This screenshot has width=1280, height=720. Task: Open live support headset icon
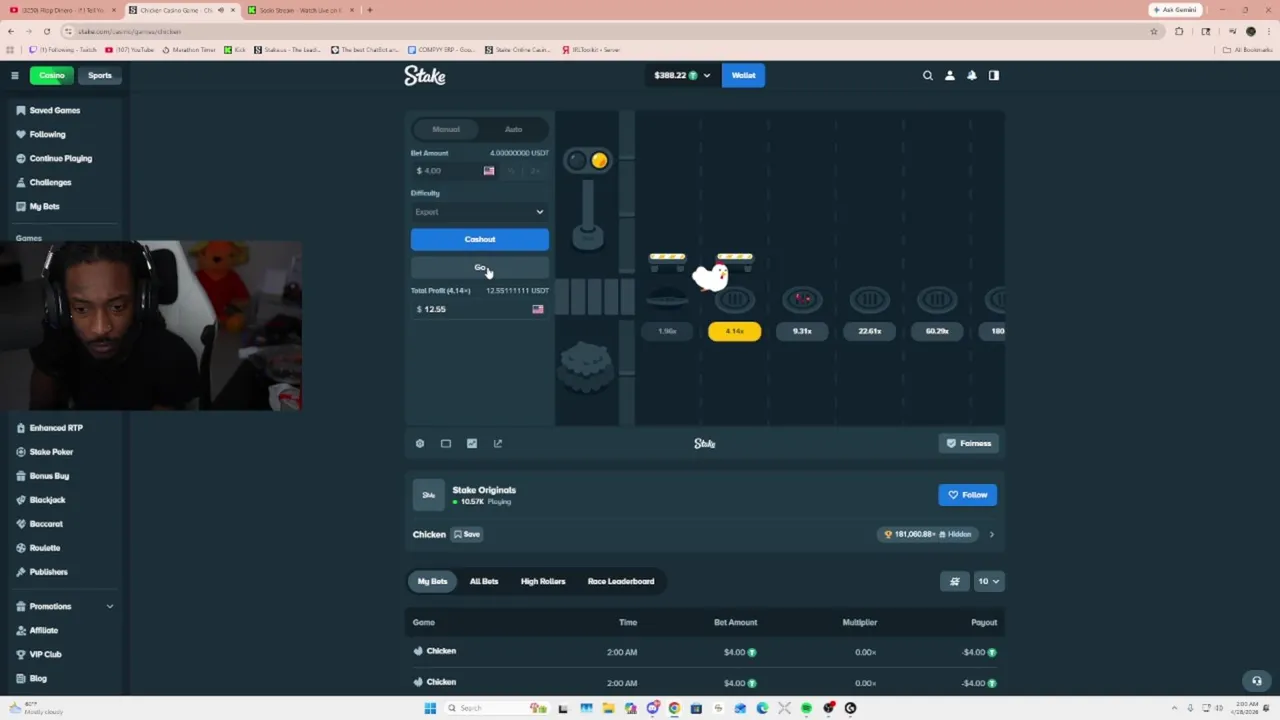1257,681
